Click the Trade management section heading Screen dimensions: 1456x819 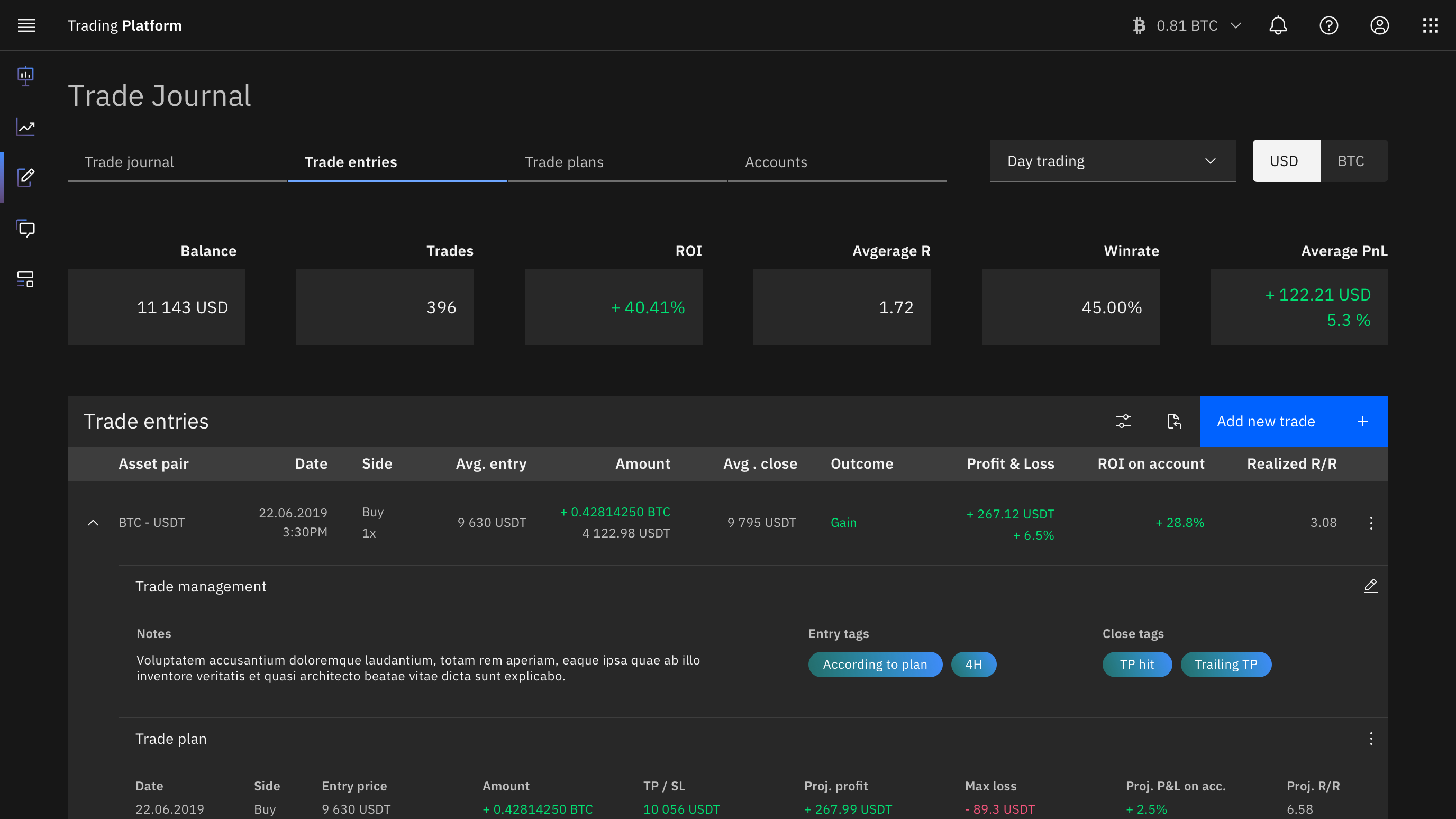point(201,586)
